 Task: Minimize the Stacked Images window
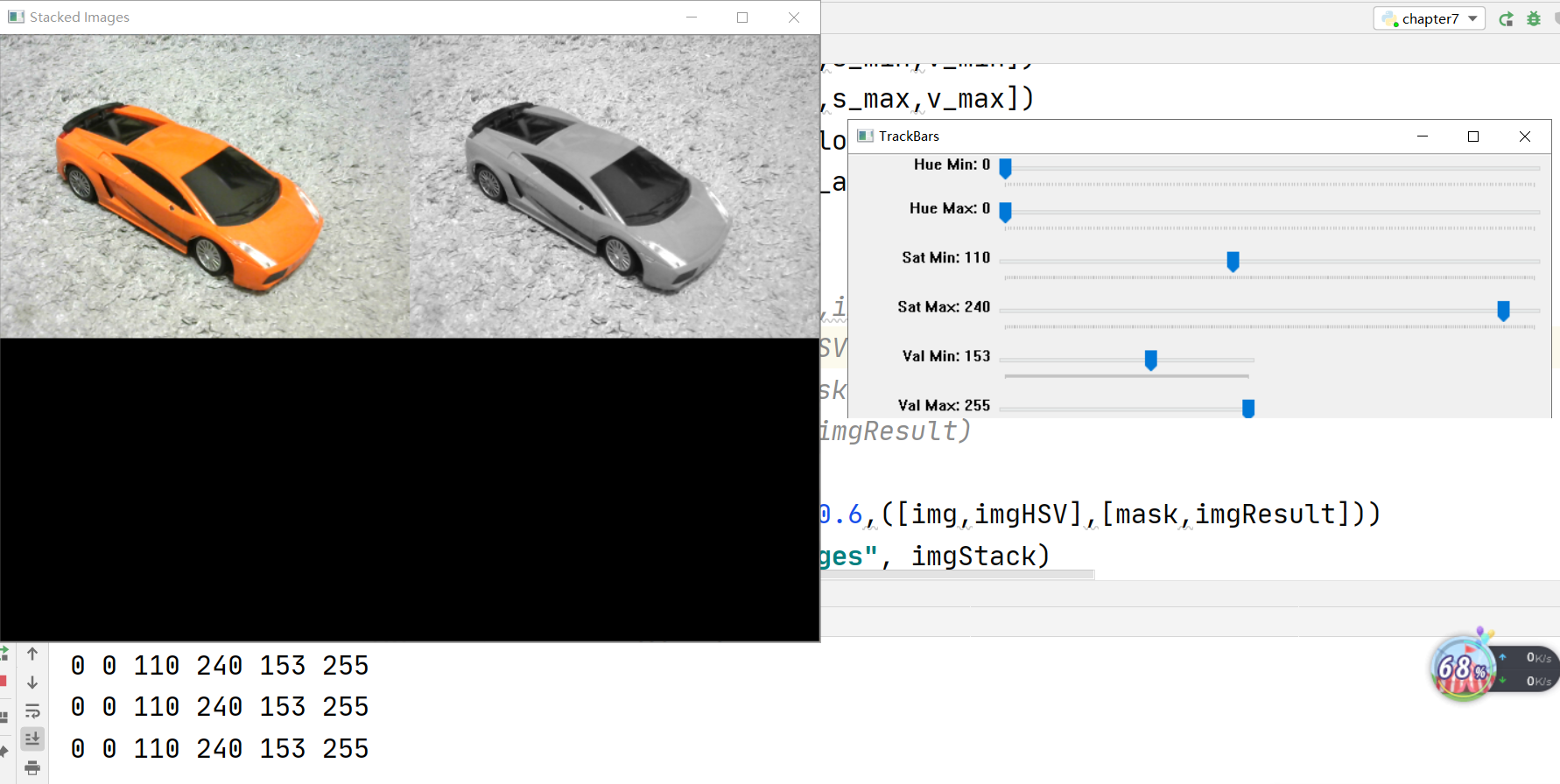(692, 17)
